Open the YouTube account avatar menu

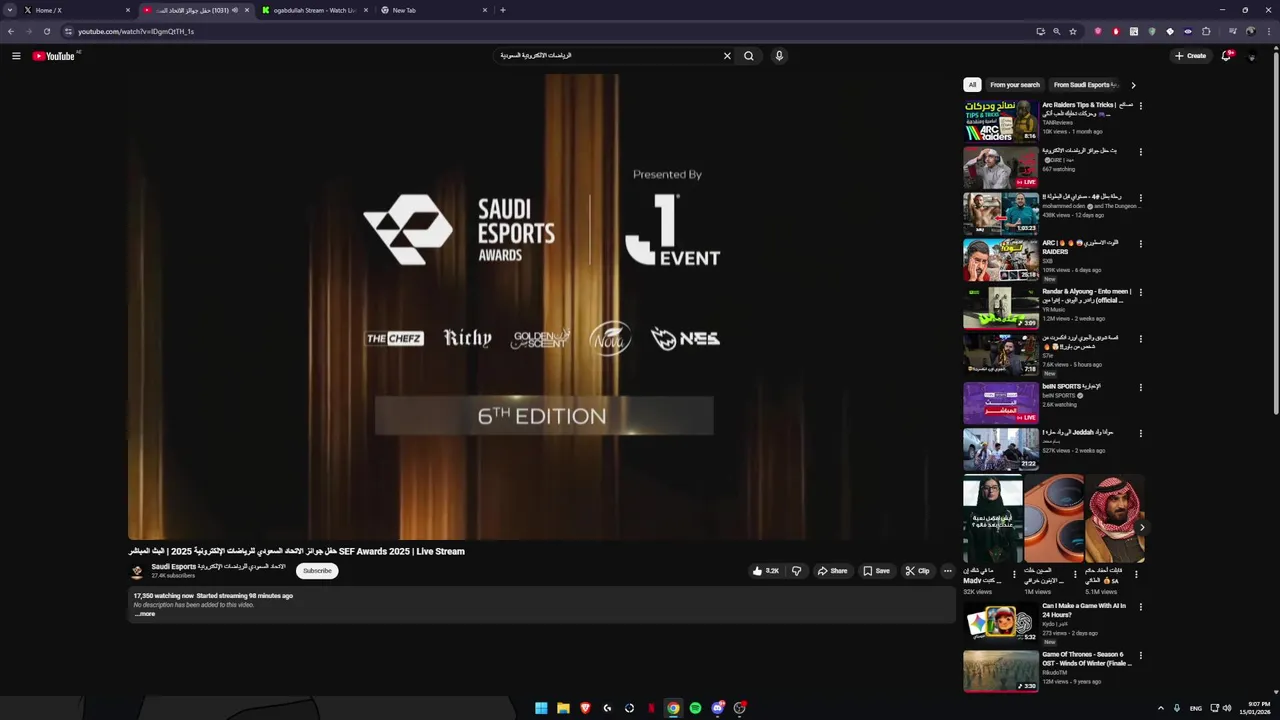(x=1251, y=57)
